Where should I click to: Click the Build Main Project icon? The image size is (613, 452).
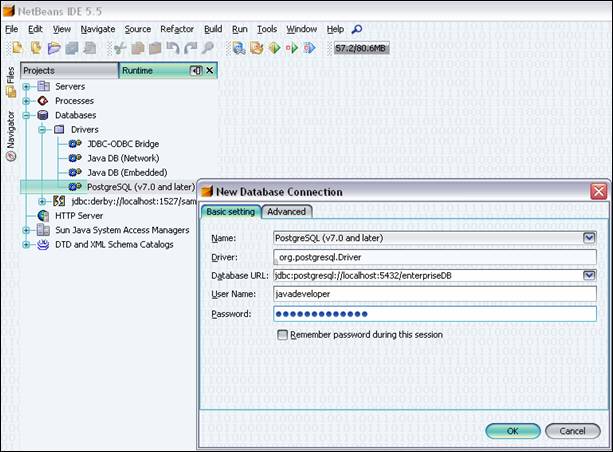239,48
